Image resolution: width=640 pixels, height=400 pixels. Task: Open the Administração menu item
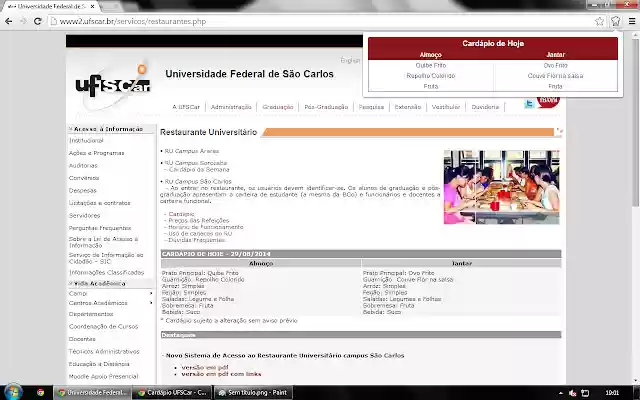point(231,107)
